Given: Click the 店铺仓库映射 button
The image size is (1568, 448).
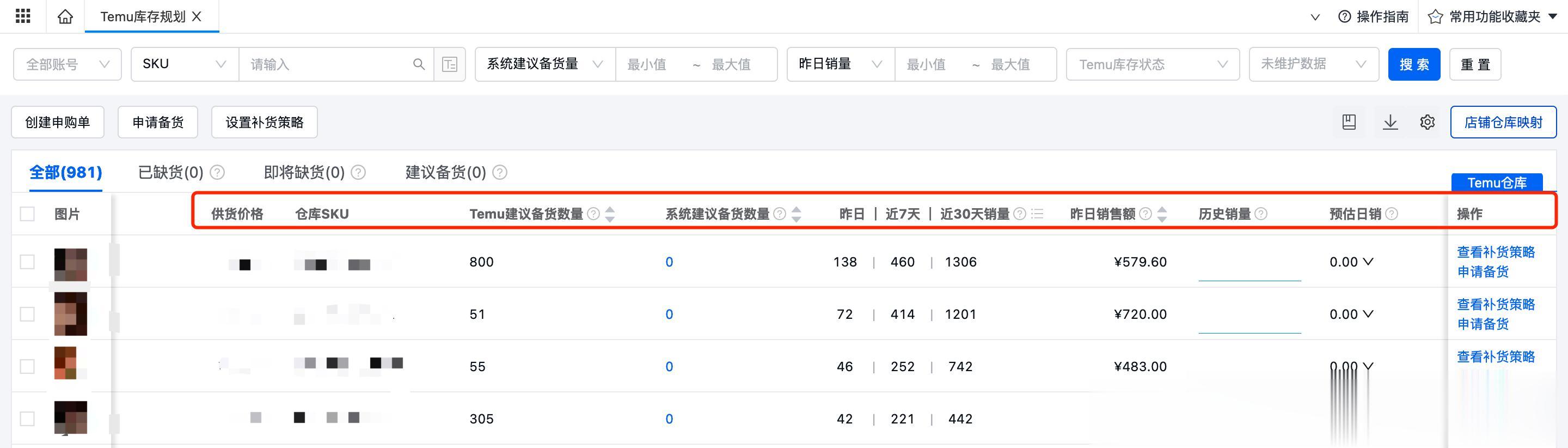Looking at the screenshot, I should coord(1502,122).
